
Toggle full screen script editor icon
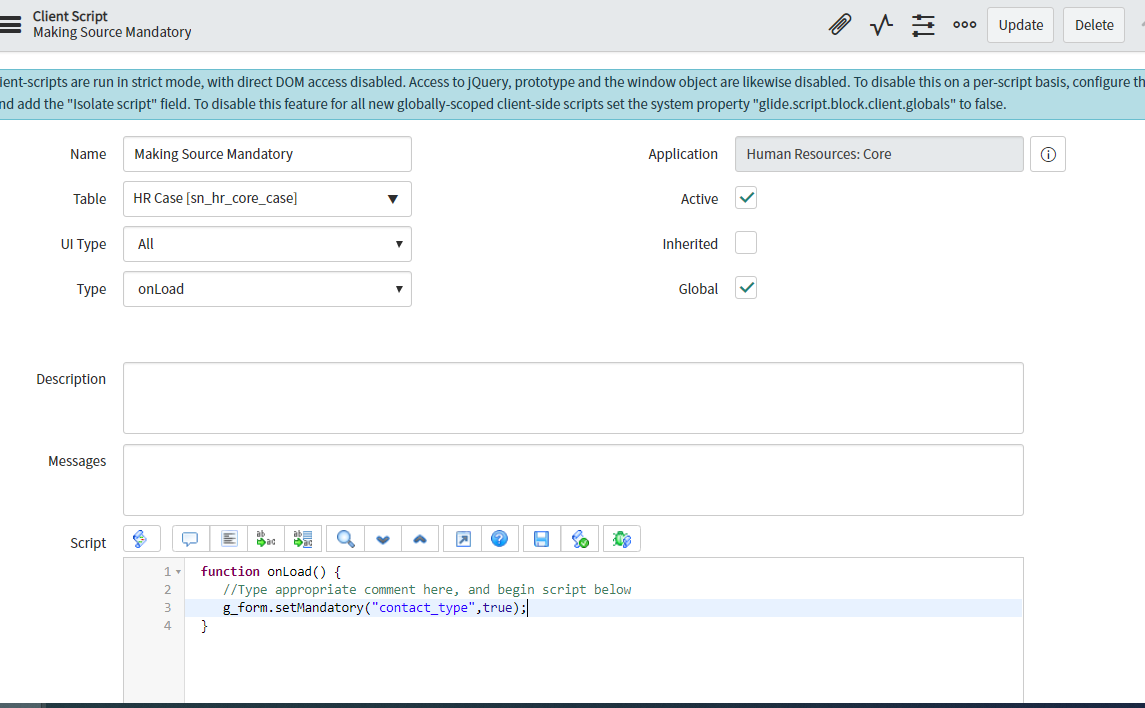tap(463, 539)
